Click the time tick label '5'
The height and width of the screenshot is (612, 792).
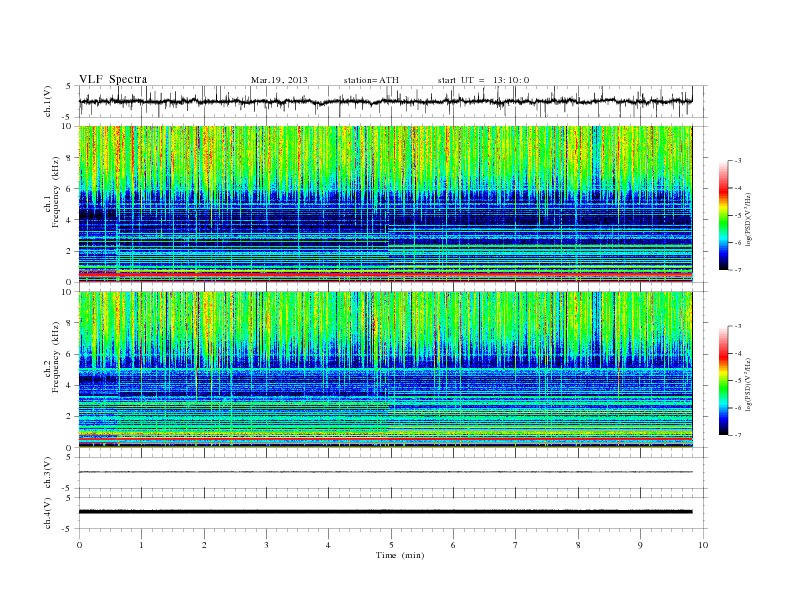pyautogui.click(x=391, y=545)
